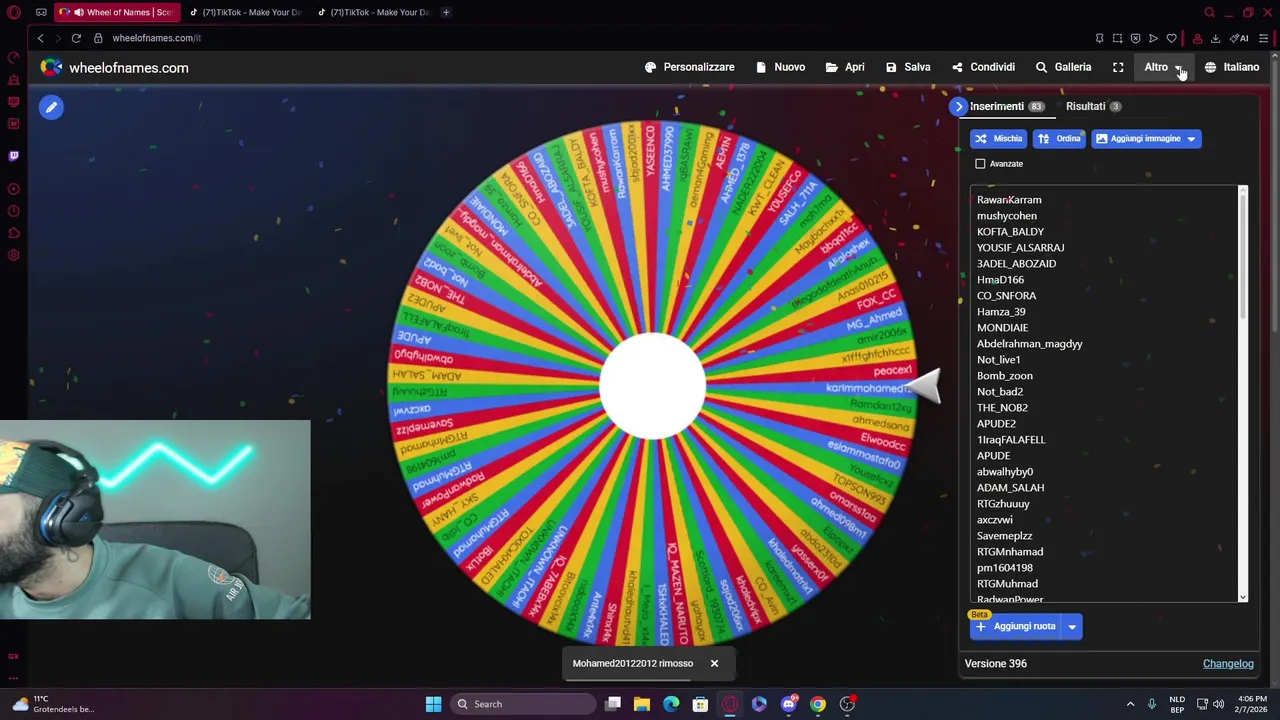This screenshot has height=720, width=1280.
Task: Click the site lock icon
Action: tap(98, 38)
